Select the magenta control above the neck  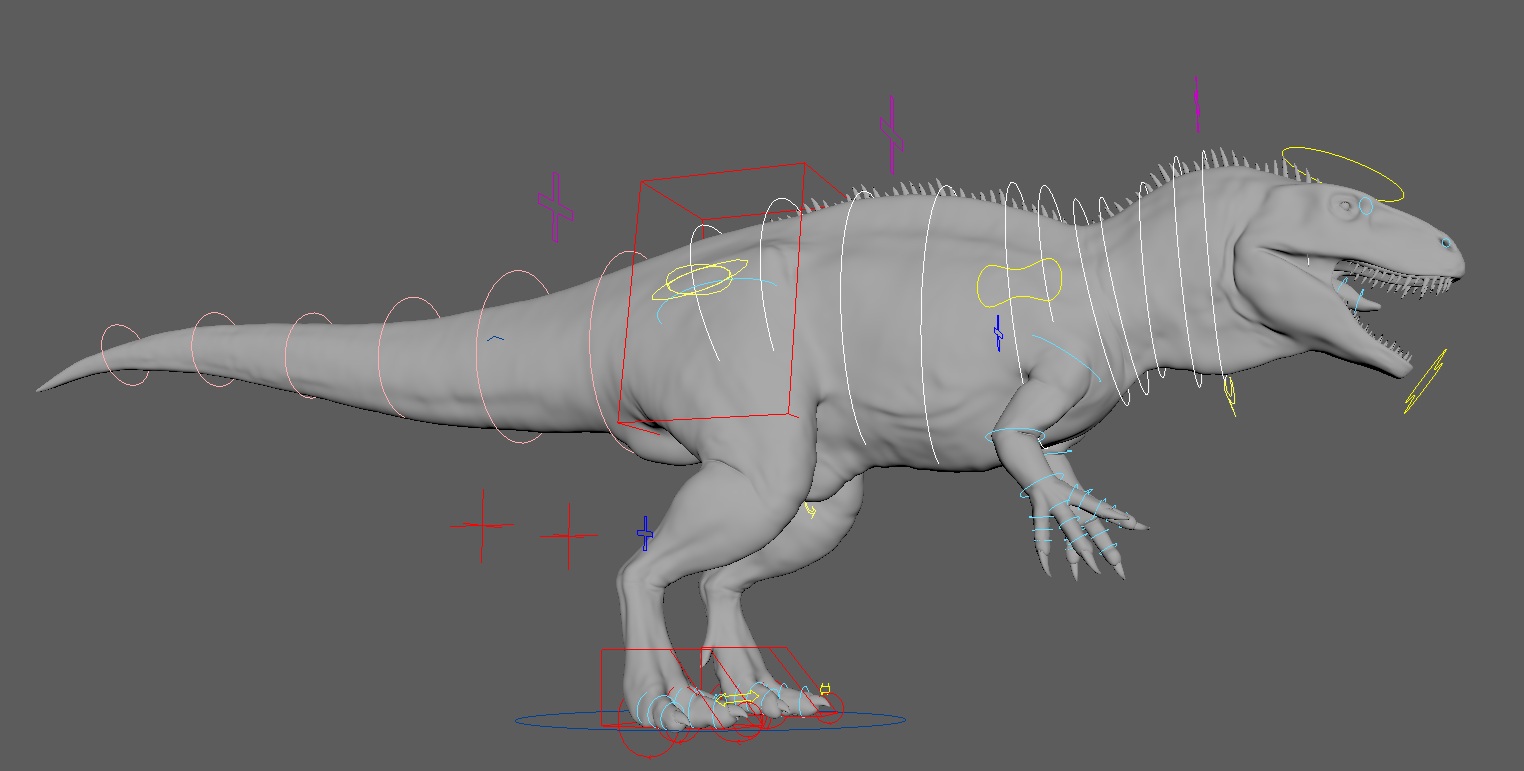(x=1196, y=104)
